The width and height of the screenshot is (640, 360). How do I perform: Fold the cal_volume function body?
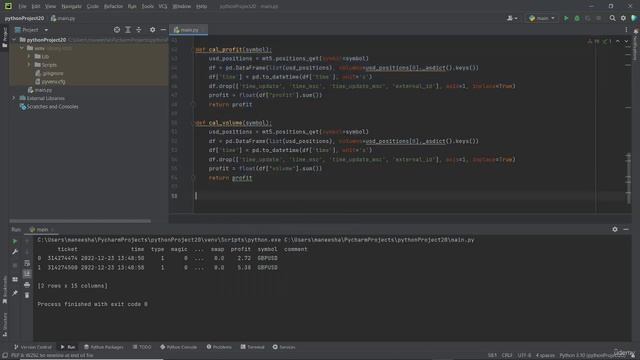coord(193,123)
